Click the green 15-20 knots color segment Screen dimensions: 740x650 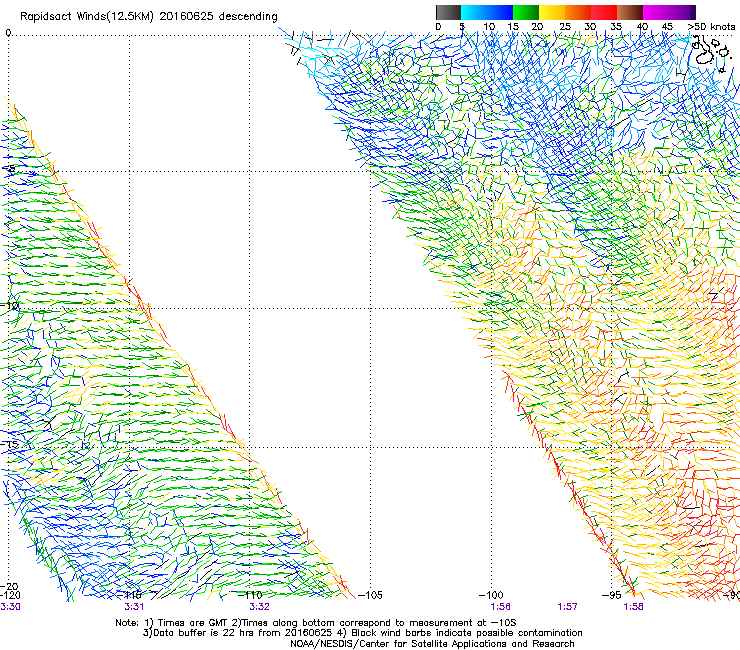(526, 12)
